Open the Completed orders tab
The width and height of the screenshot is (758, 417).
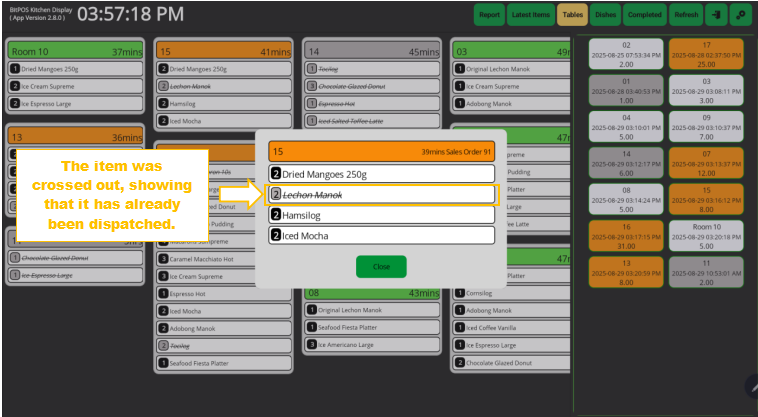coord(644,15)
